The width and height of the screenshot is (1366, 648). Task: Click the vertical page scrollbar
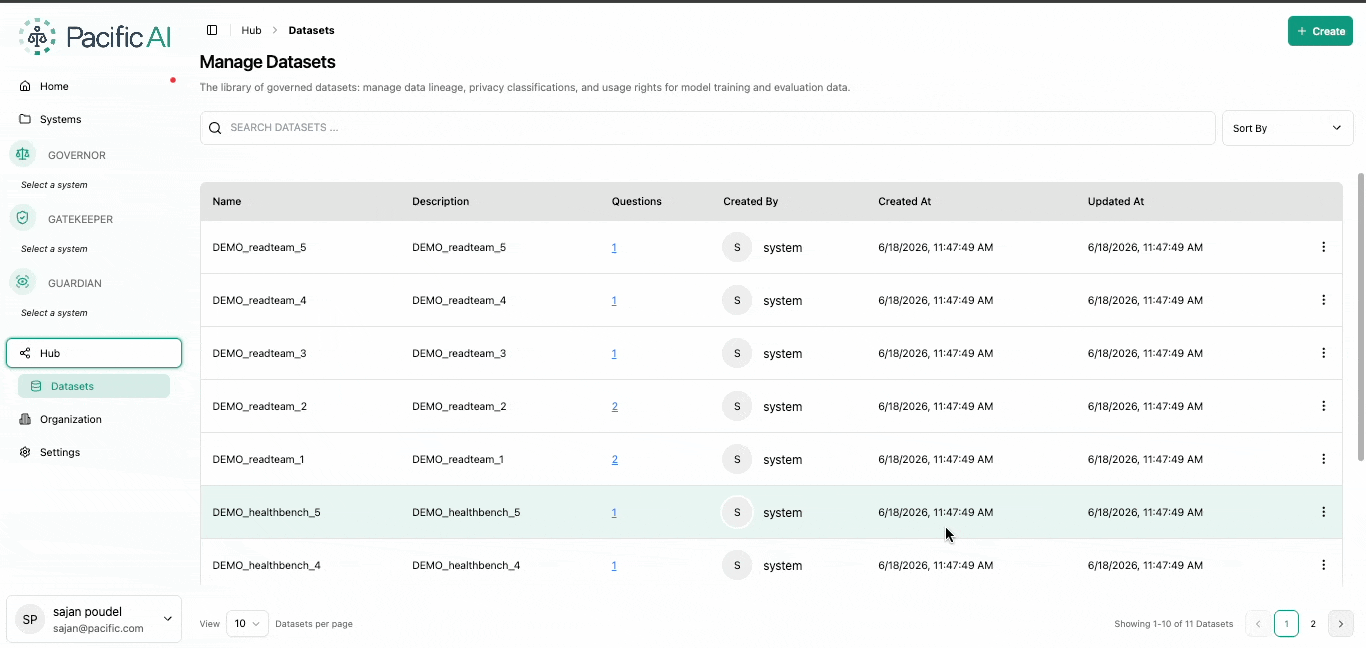click(x=1360, y=317)
